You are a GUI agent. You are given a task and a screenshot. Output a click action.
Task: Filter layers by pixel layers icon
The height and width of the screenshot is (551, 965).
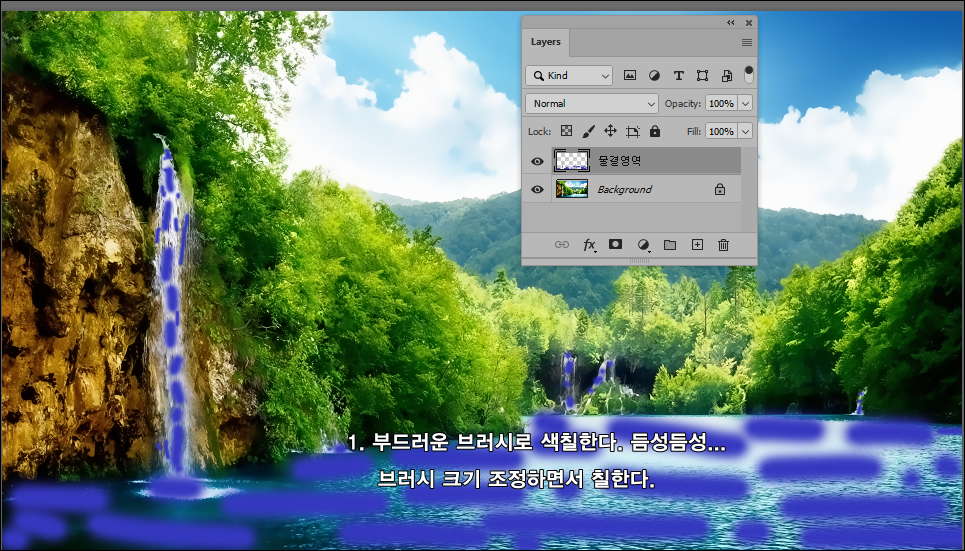[630, 75]
